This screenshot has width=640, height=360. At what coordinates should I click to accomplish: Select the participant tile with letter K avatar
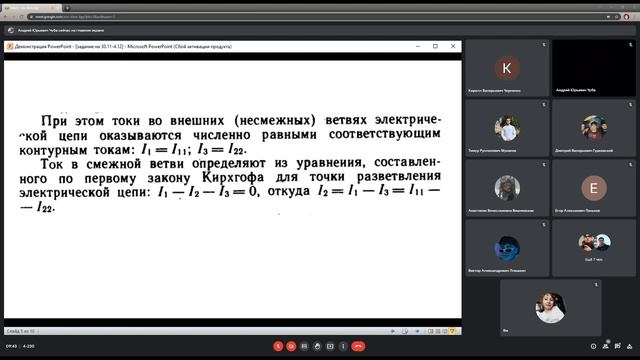tap(507, 68)
